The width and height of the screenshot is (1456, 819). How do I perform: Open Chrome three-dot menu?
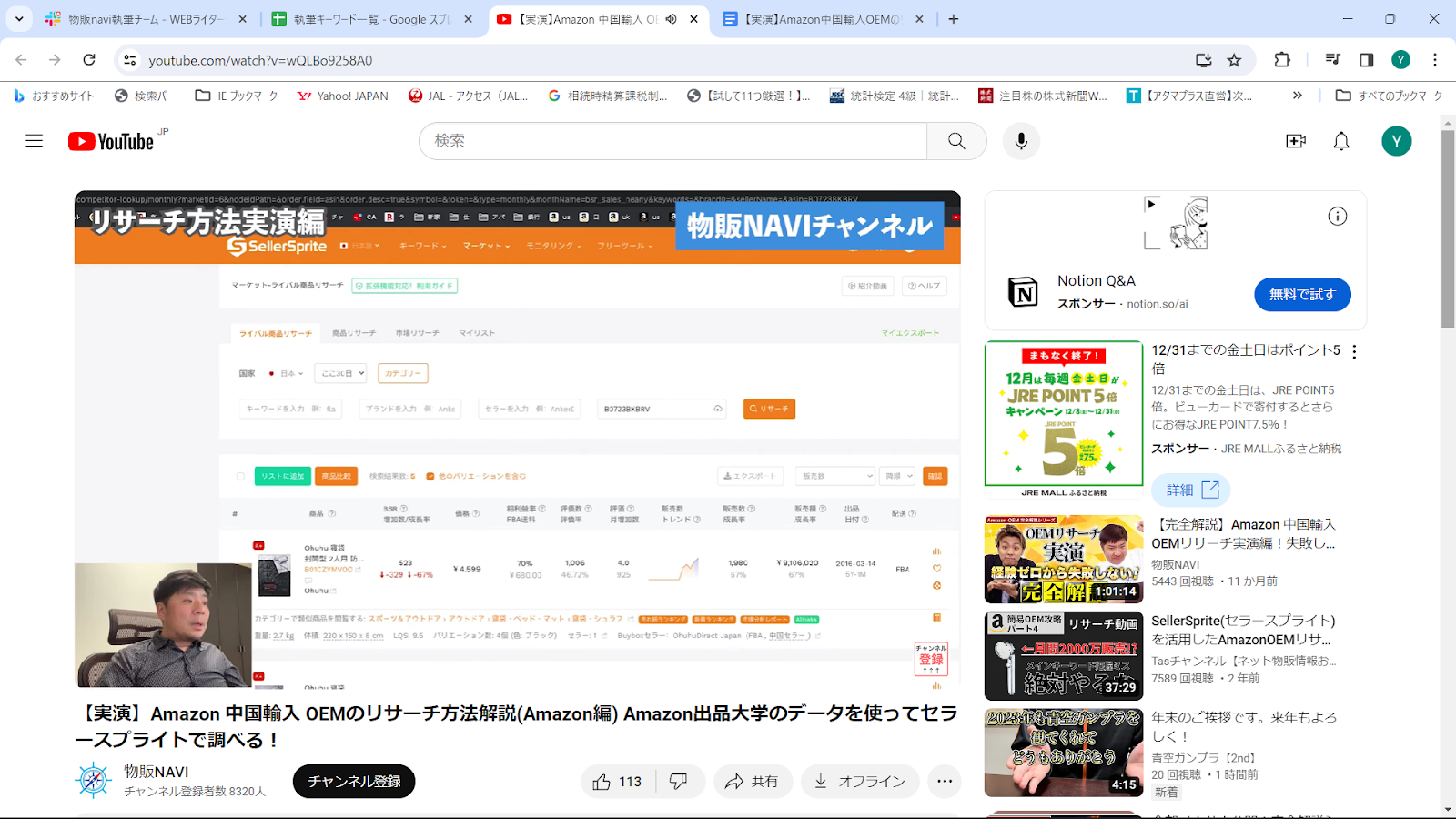pyautogui.click(x=1435, y=60)
